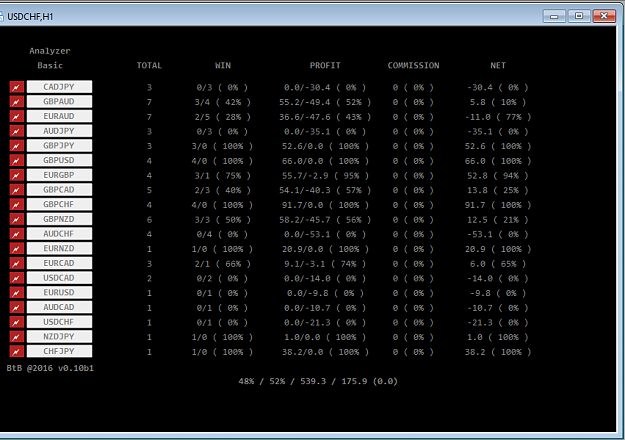Click the BtB @2016 v0.10b1 version text
The height and width of the screenshot is (440, 625).
click(50, 368)
